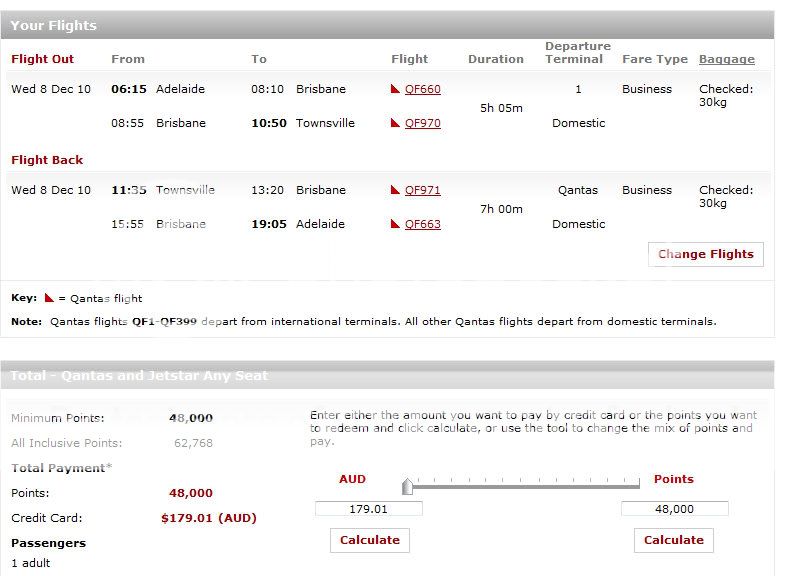Open flight QF970 details link
The height and width of the screenshot is (576, 788).
click(422, 124)
